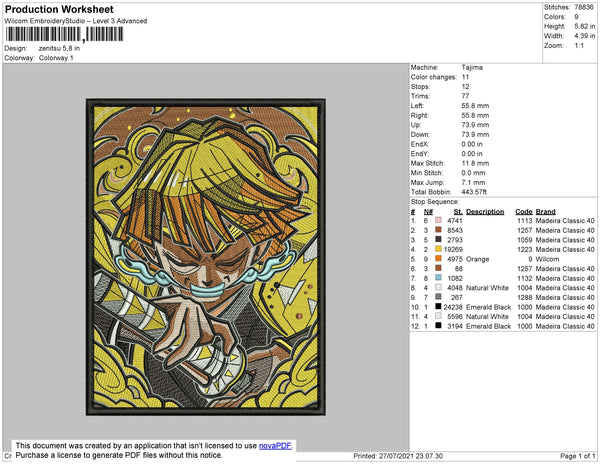Select the Max Jump value 7.1 mm

(x=473, y=182)
